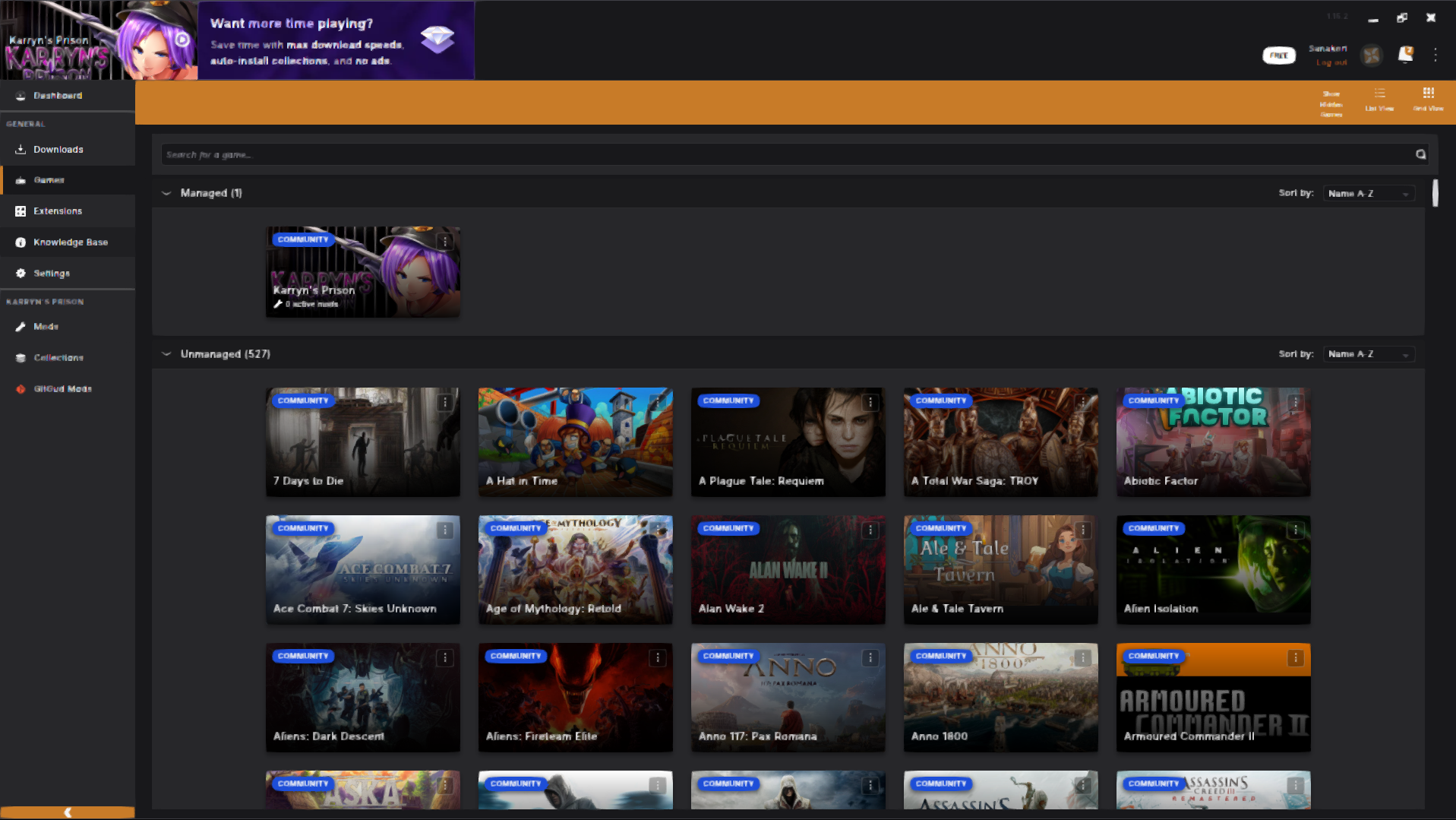Image resolution: width=1456 pixels, height=820 pixels.
Task: Open the Ale & Tale Tavern options menu
Action: click(x=1083, y=530)
